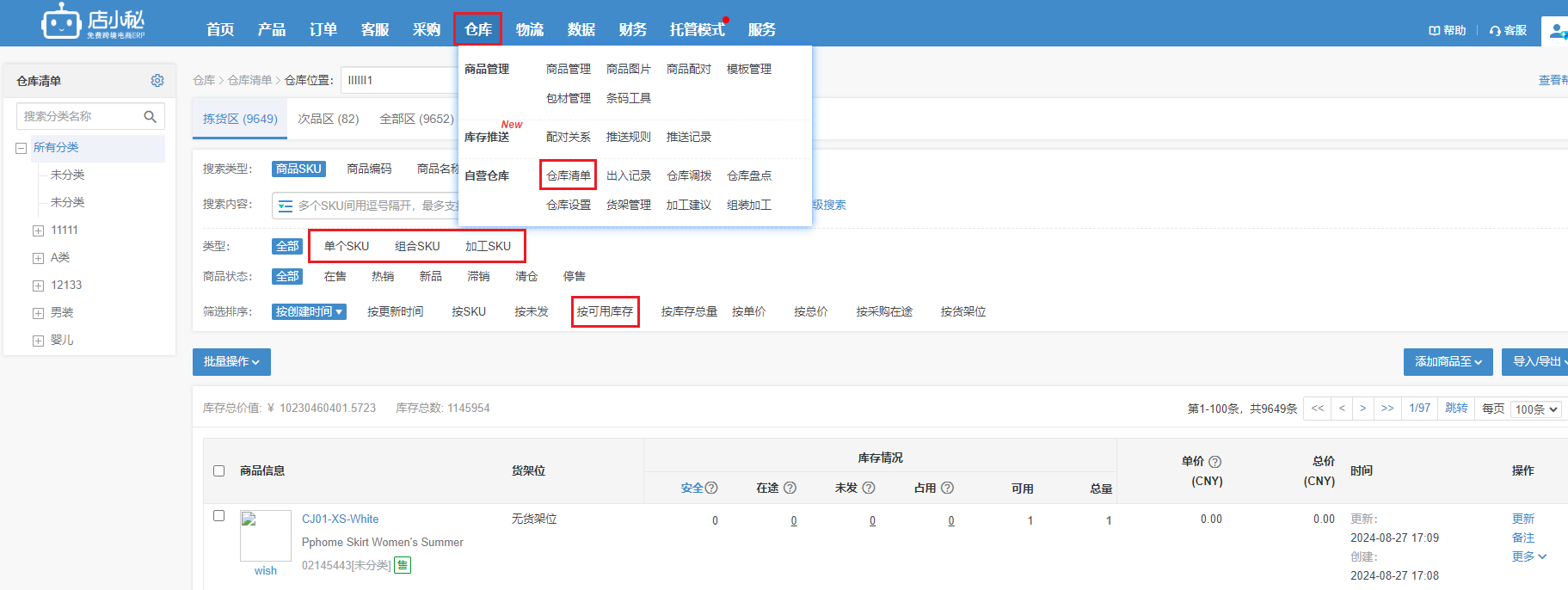Click the multi-SKU list icon in search box
The height and width of the screenshot is (590, 1568).
(x=286, y=206)
